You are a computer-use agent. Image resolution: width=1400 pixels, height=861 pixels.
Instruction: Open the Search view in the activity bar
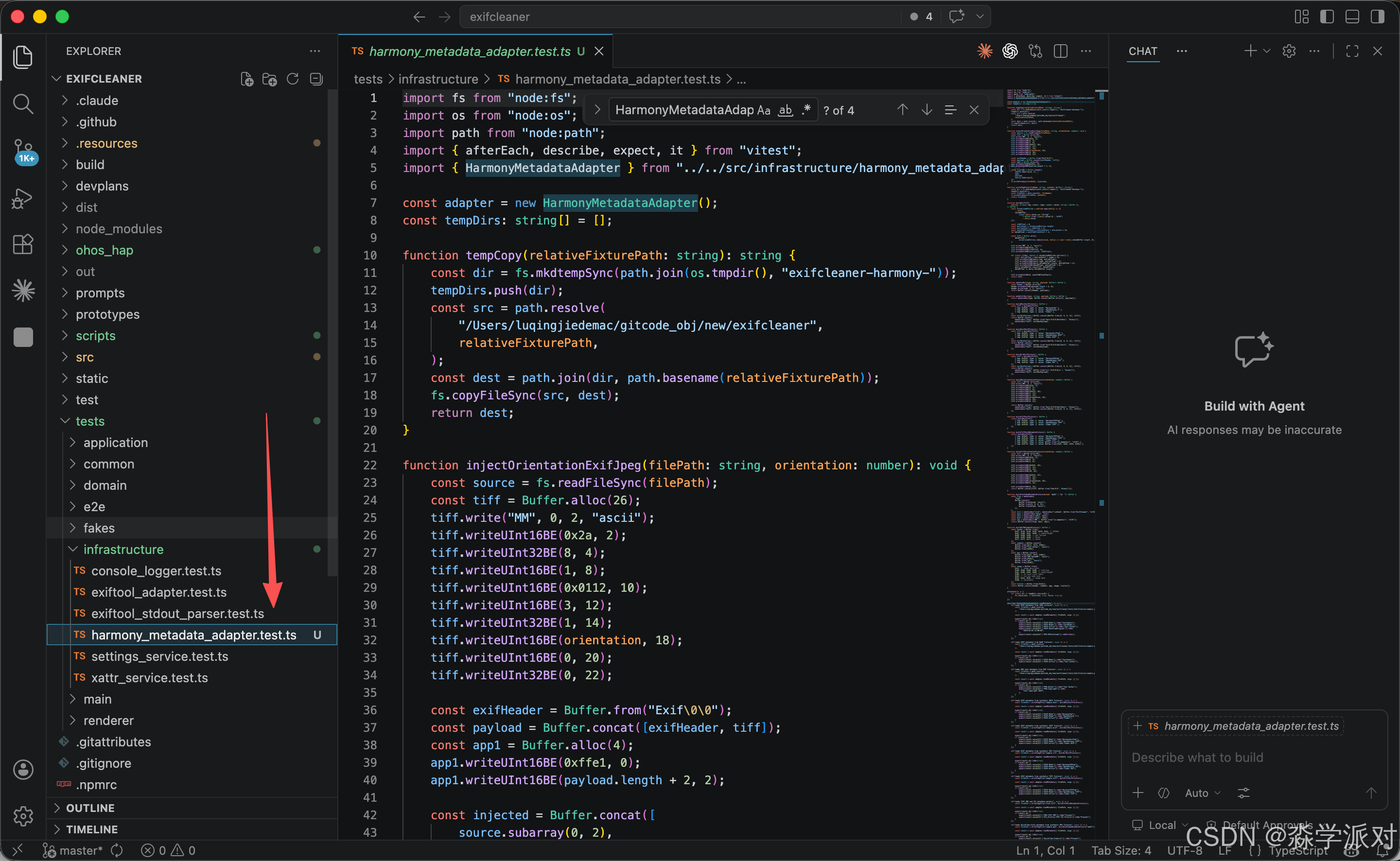point(23,103)
